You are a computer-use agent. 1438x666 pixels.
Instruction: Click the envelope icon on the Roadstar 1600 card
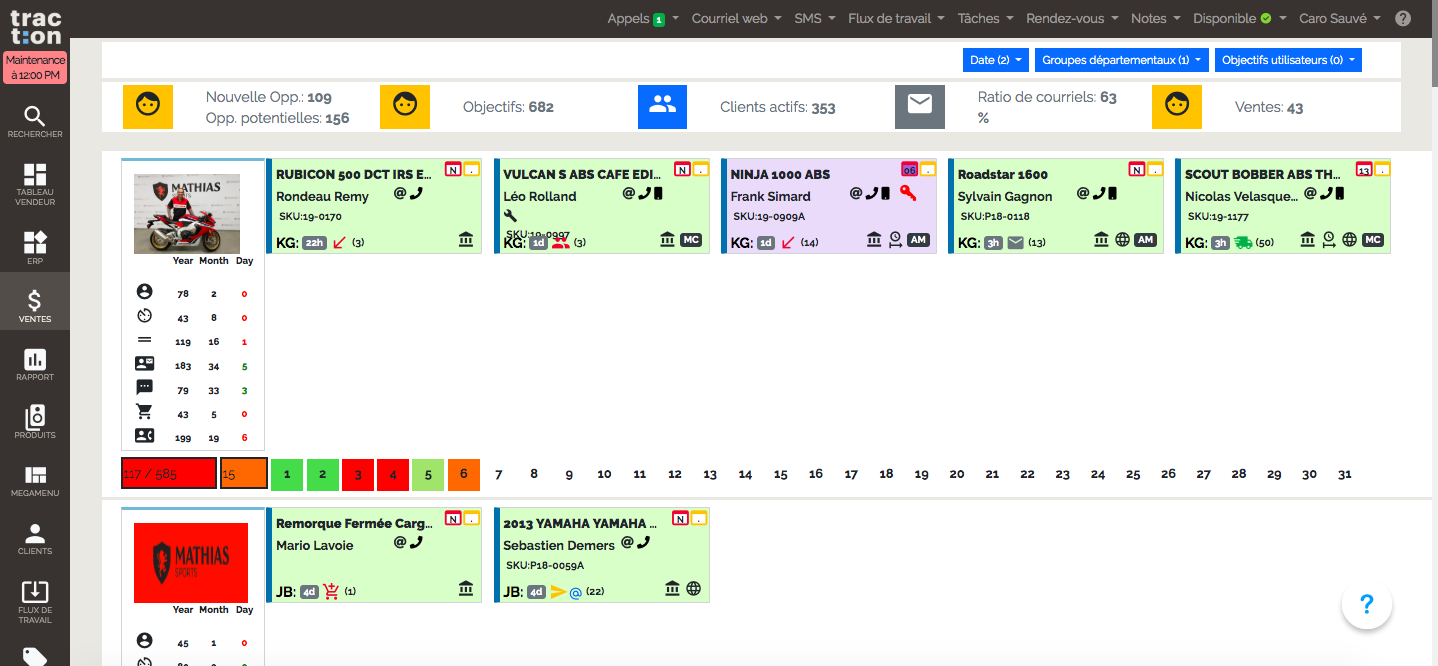[x=1015, y=242]
